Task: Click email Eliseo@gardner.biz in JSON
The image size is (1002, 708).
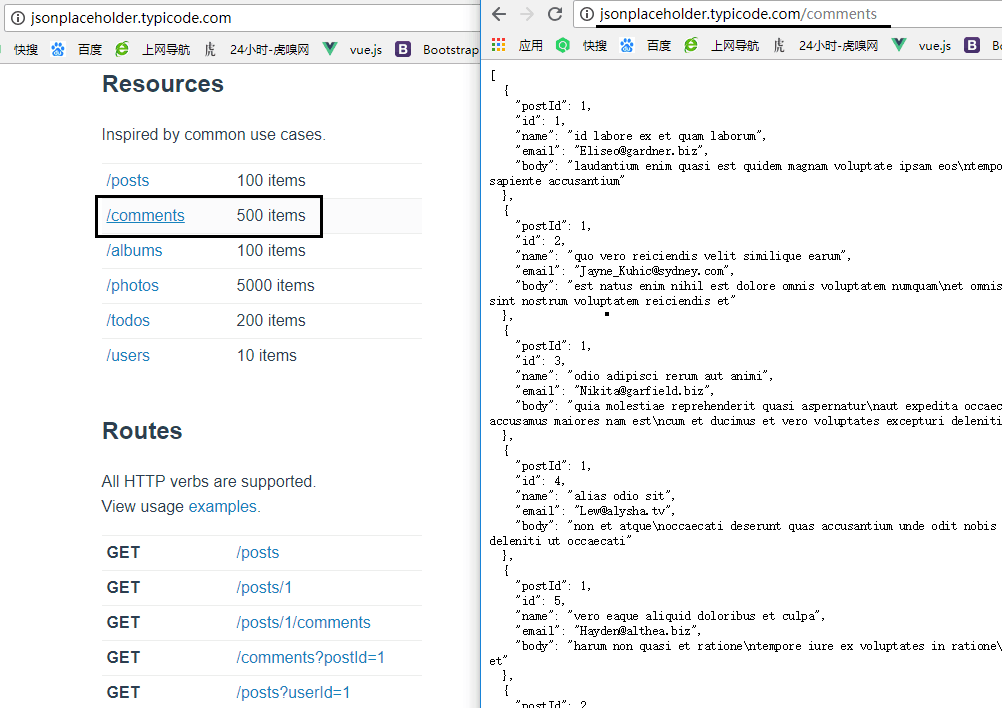Action: coord(638,151)
